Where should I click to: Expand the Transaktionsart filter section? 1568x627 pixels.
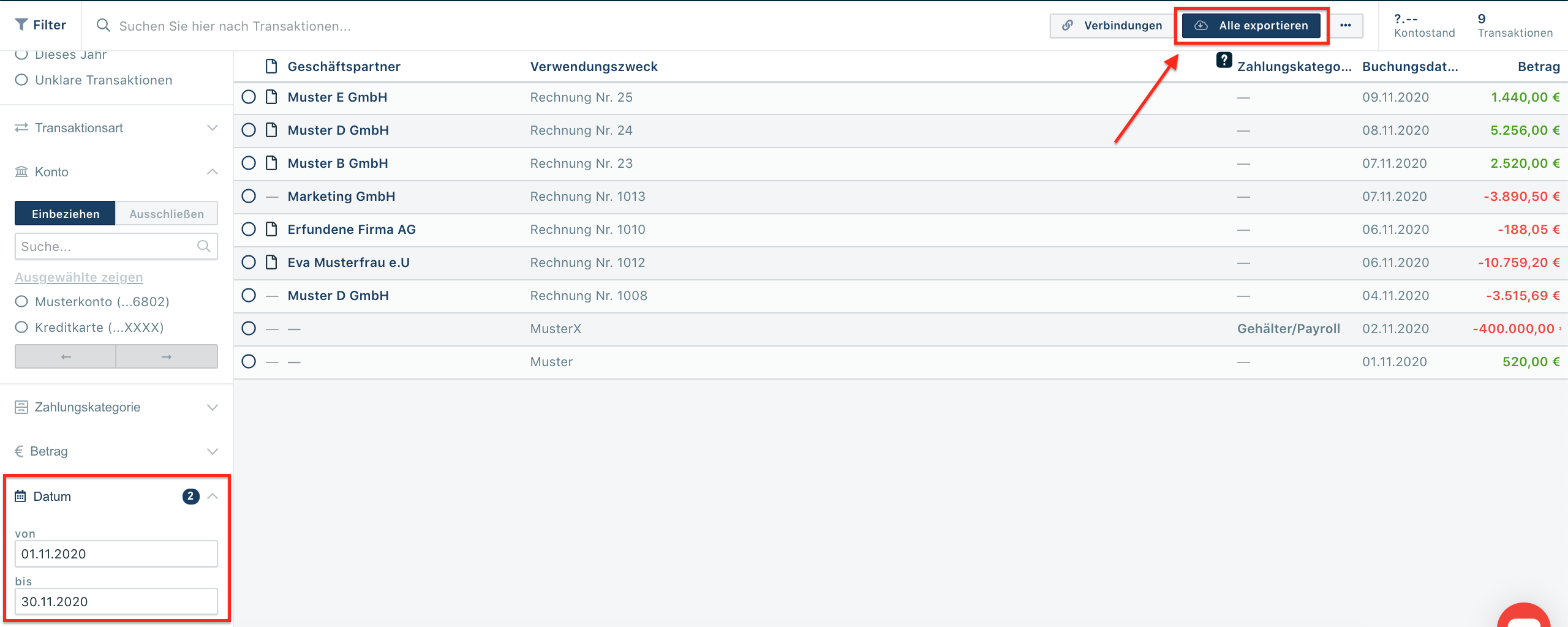point(212,128)
